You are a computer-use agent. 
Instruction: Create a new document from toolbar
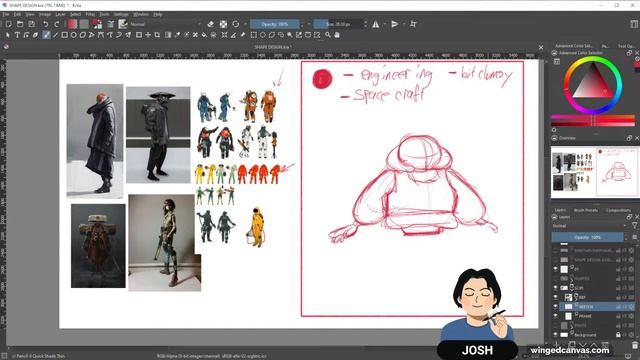[9, 24]
